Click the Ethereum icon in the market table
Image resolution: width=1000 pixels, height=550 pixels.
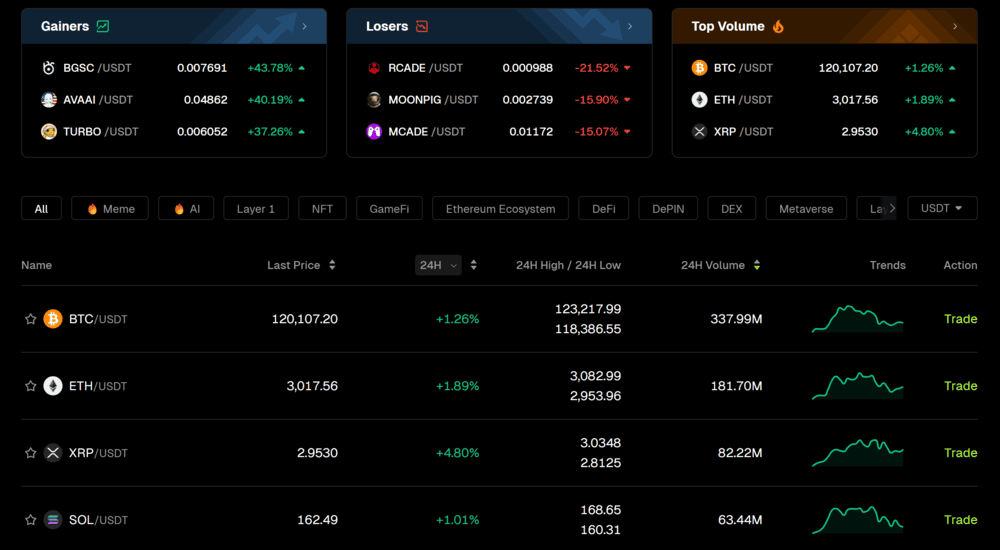[x=53, y=386]
